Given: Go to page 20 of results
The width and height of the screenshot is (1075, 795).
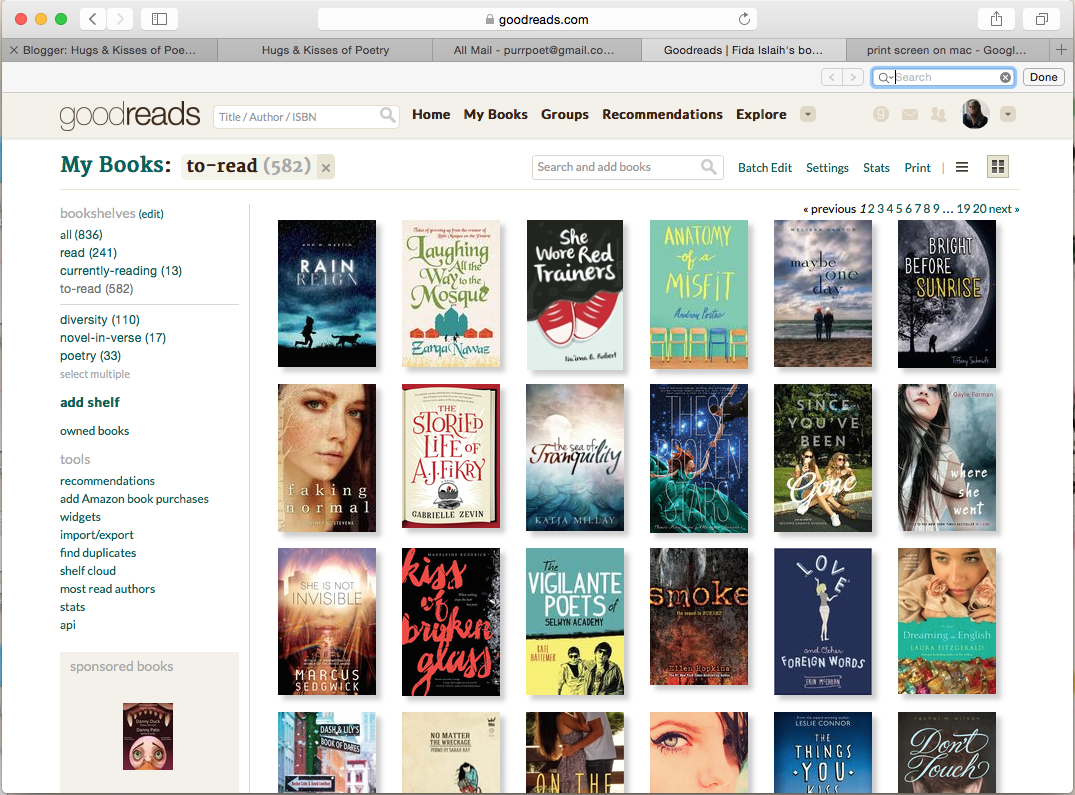Looking at the screenshot, I should (979, 209).
